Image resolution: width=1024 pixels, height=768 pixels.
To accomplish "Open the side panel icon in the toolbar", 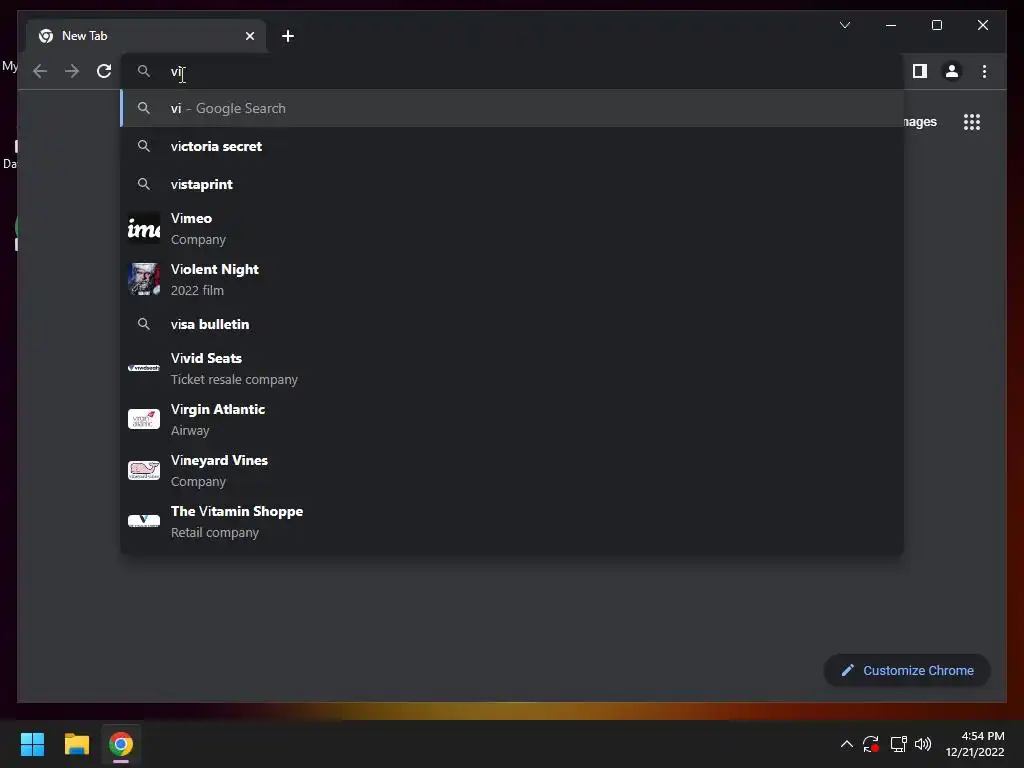I will (x=920, y=71).
